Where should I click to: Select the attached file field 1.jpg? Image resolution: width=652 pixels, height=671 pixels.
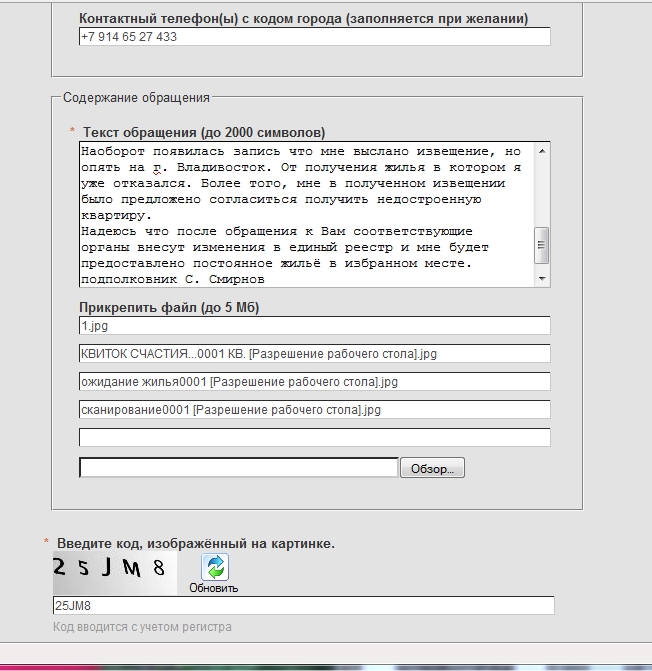pyautogui.click(x=314, y=325)
